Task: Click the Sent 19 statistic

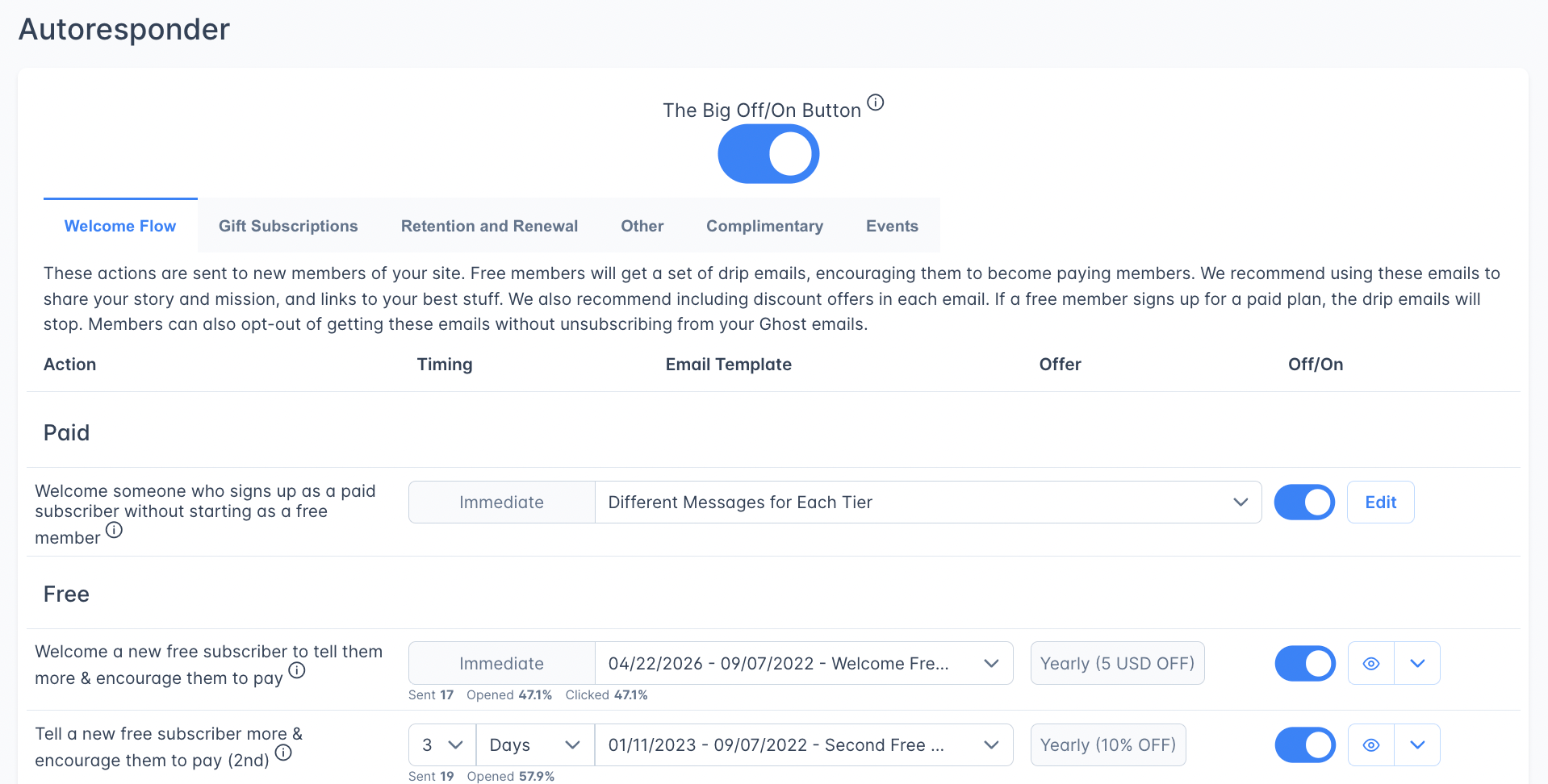Action: pyautogui.click(x=431, y=776)
